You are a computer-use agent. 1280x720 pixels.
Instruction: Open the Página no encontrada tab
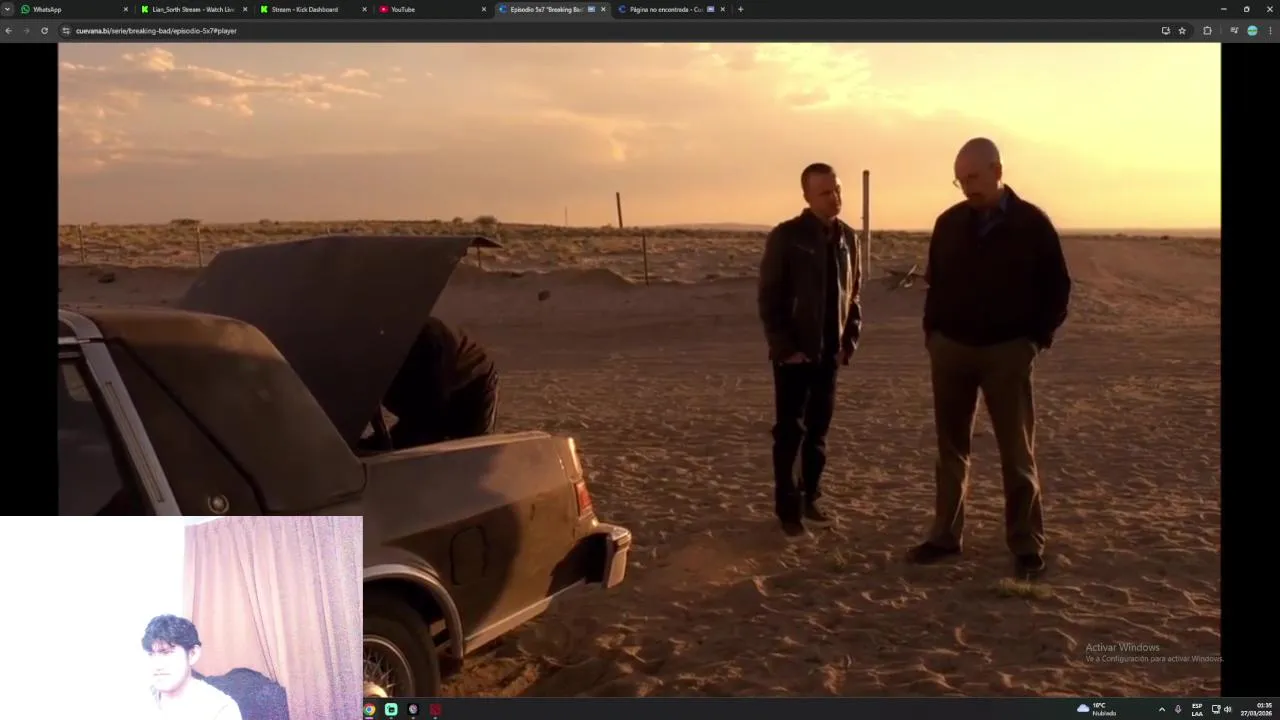[x=671, y=9]
